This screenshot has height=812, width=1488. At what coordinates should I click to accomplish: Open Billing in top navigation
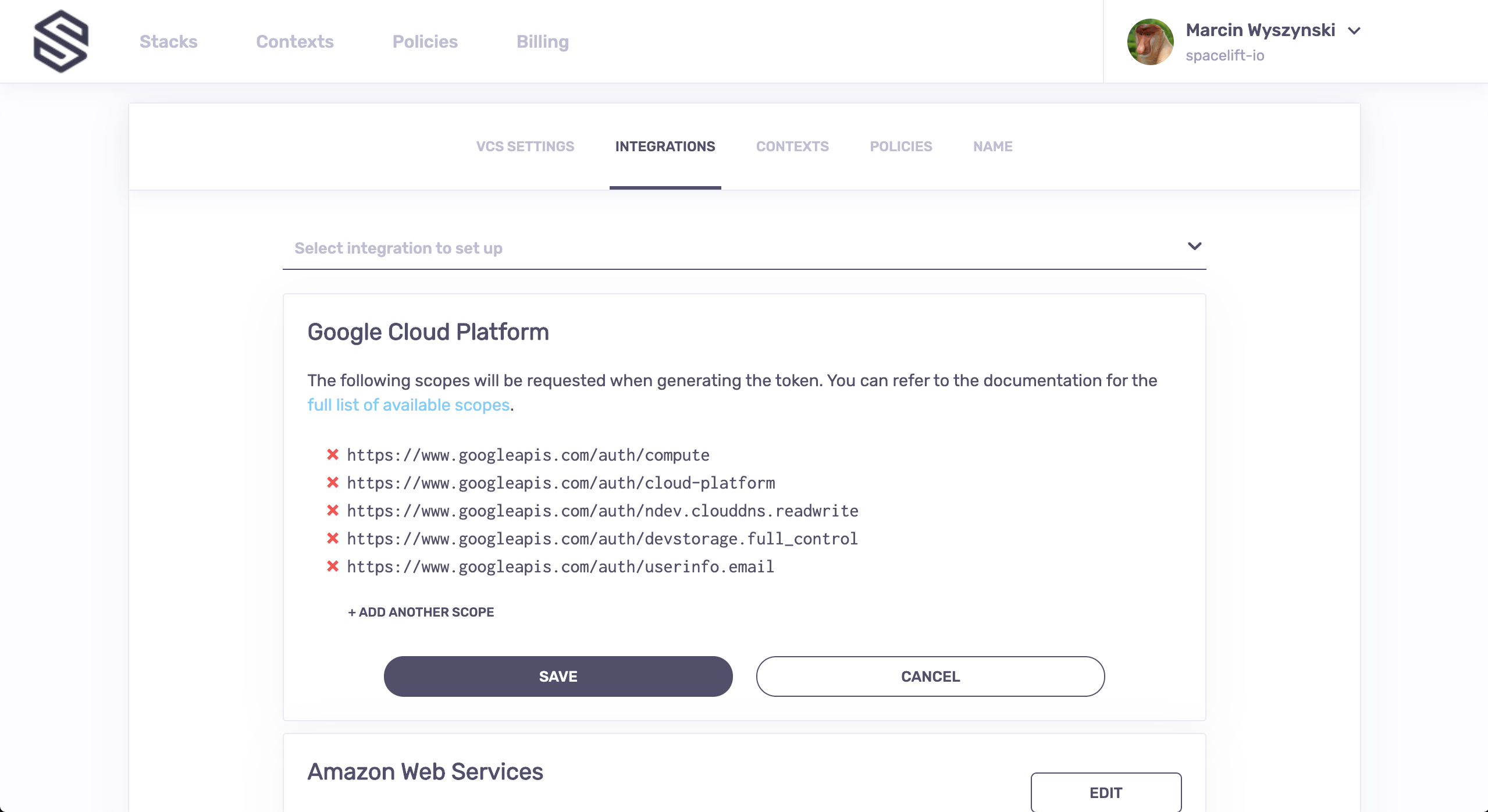543,41
